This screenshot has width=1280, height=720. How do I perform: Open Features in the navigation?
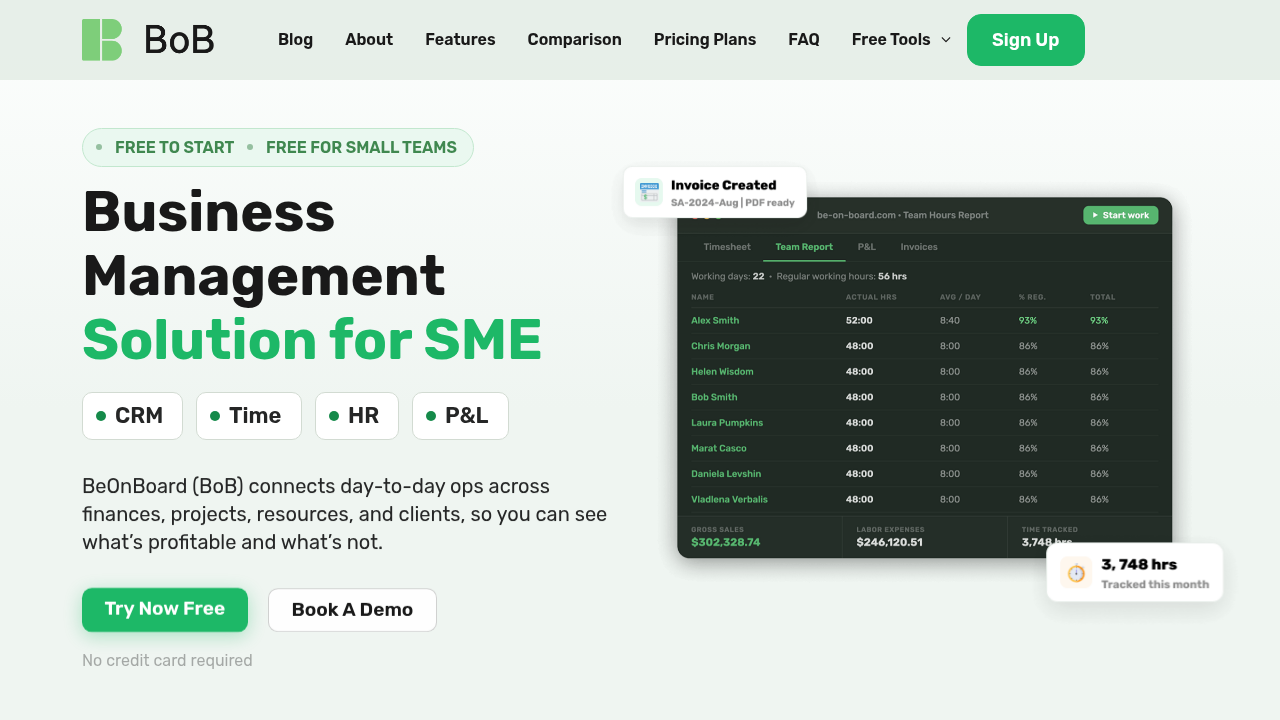(x=460, y=40)
